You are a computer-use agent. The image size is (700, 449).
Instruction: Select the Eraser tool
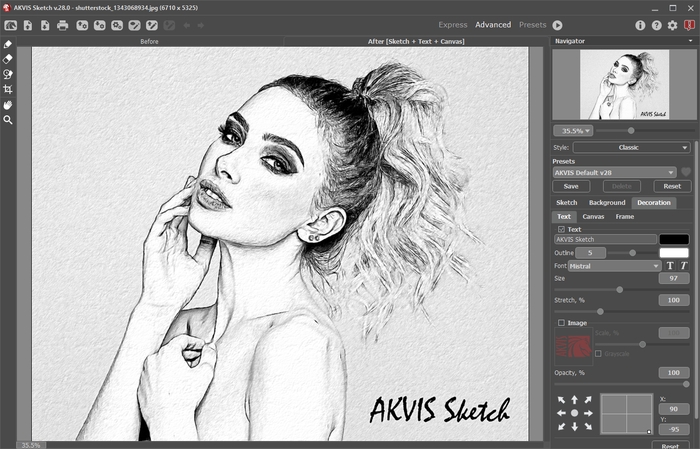[x=8, y=59]
